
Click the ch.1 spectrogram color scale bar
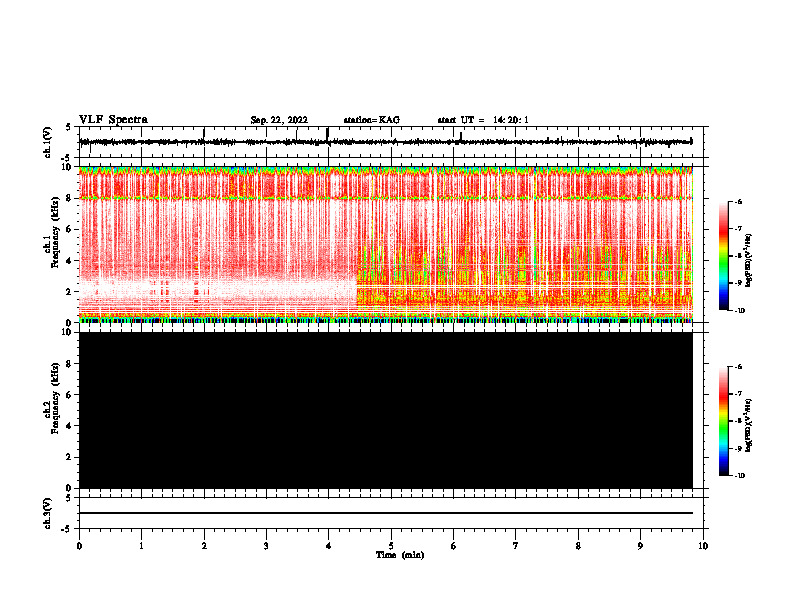pyautogui.click(x=723, y=256)
